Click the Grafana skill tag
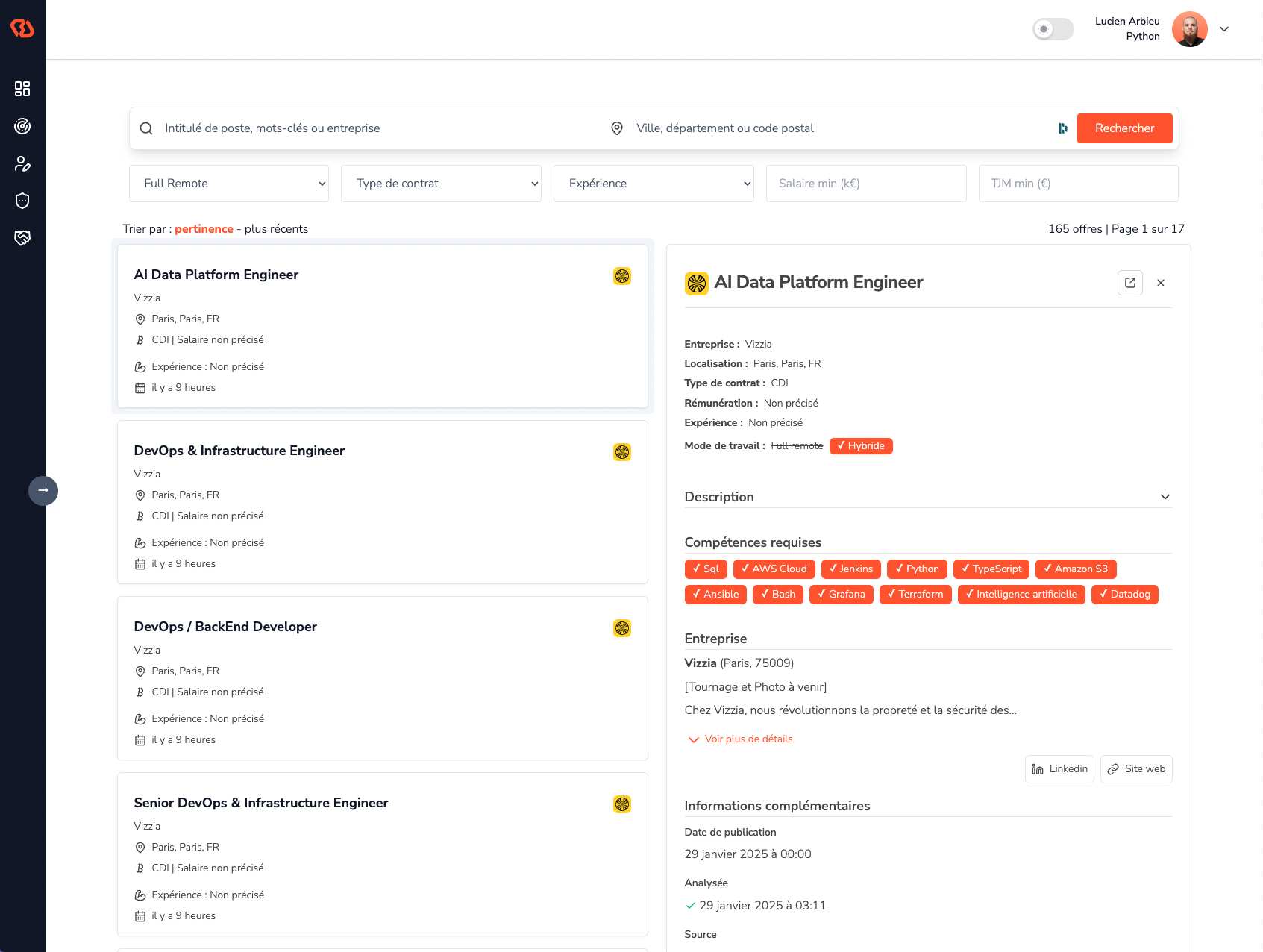The width and height of the screenshot is (1263, 952). point(842,595)
